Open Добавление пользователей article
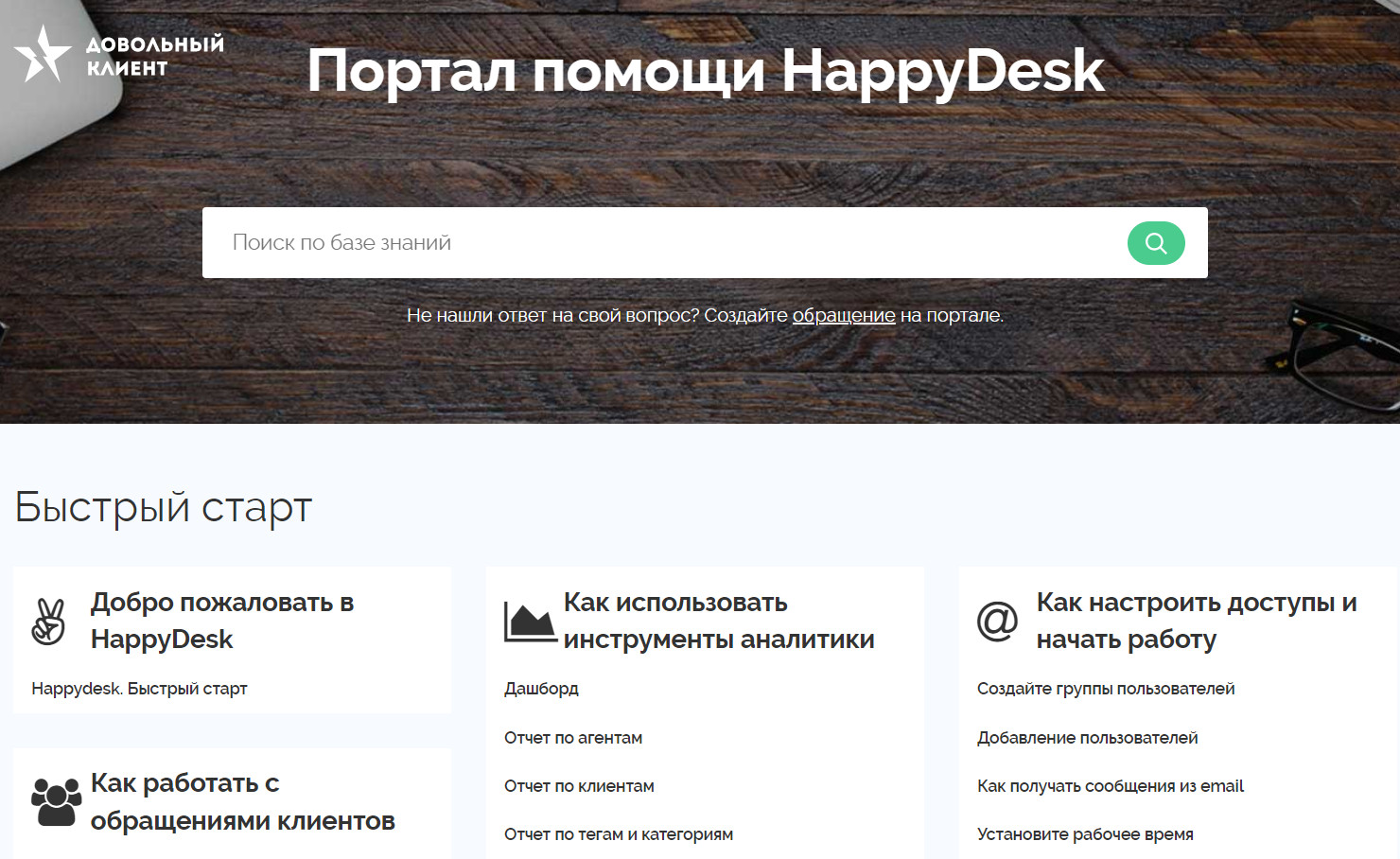The image size is (1400, 859). tap(1088, 738)
